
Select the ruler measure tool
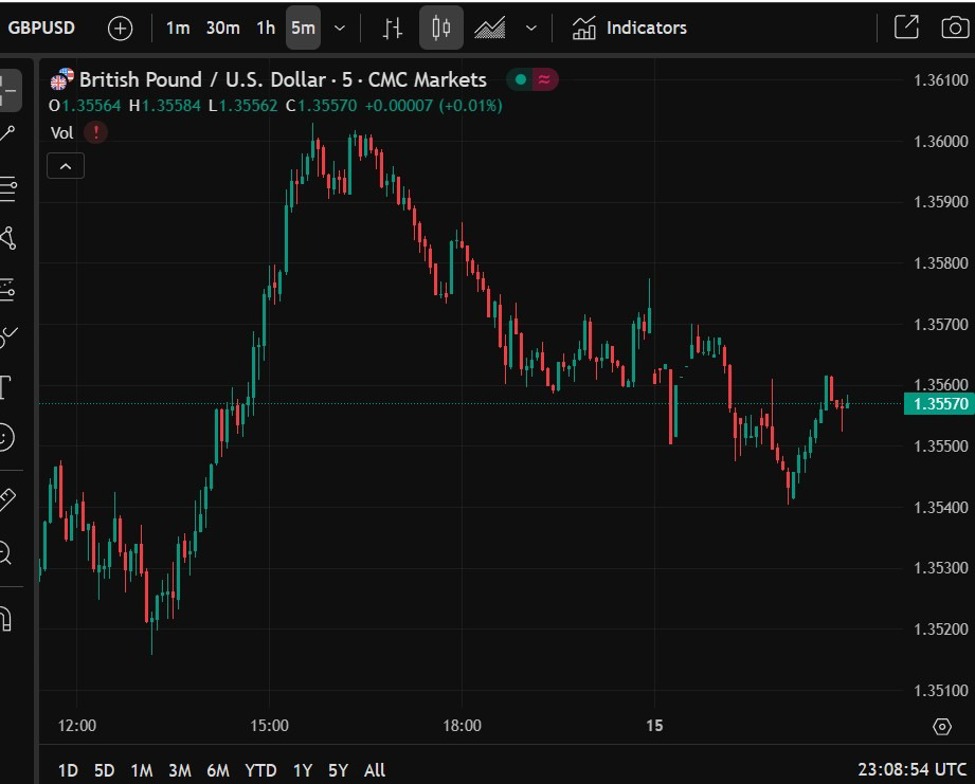[7, 499]
